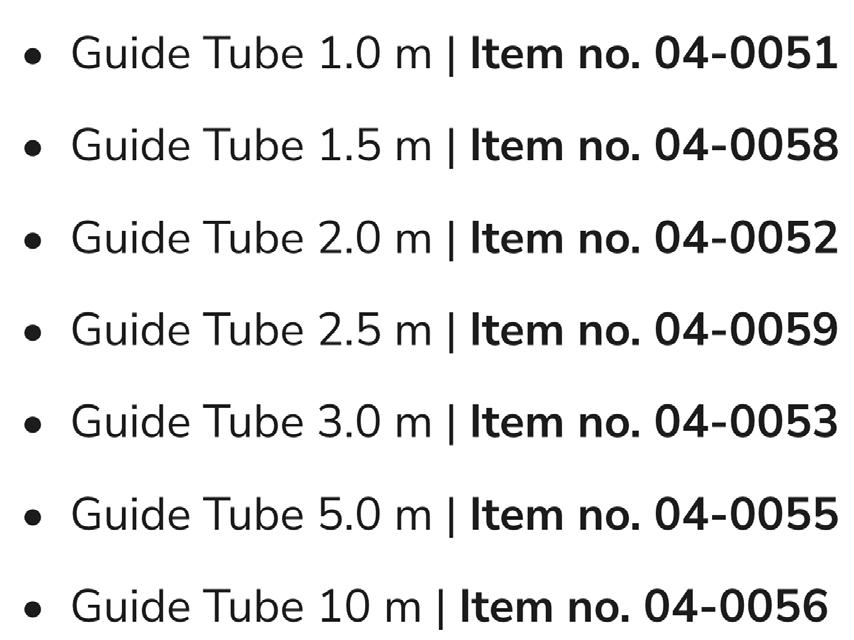
Task: Select item no. 04-0051
Action: coord(654,53)
